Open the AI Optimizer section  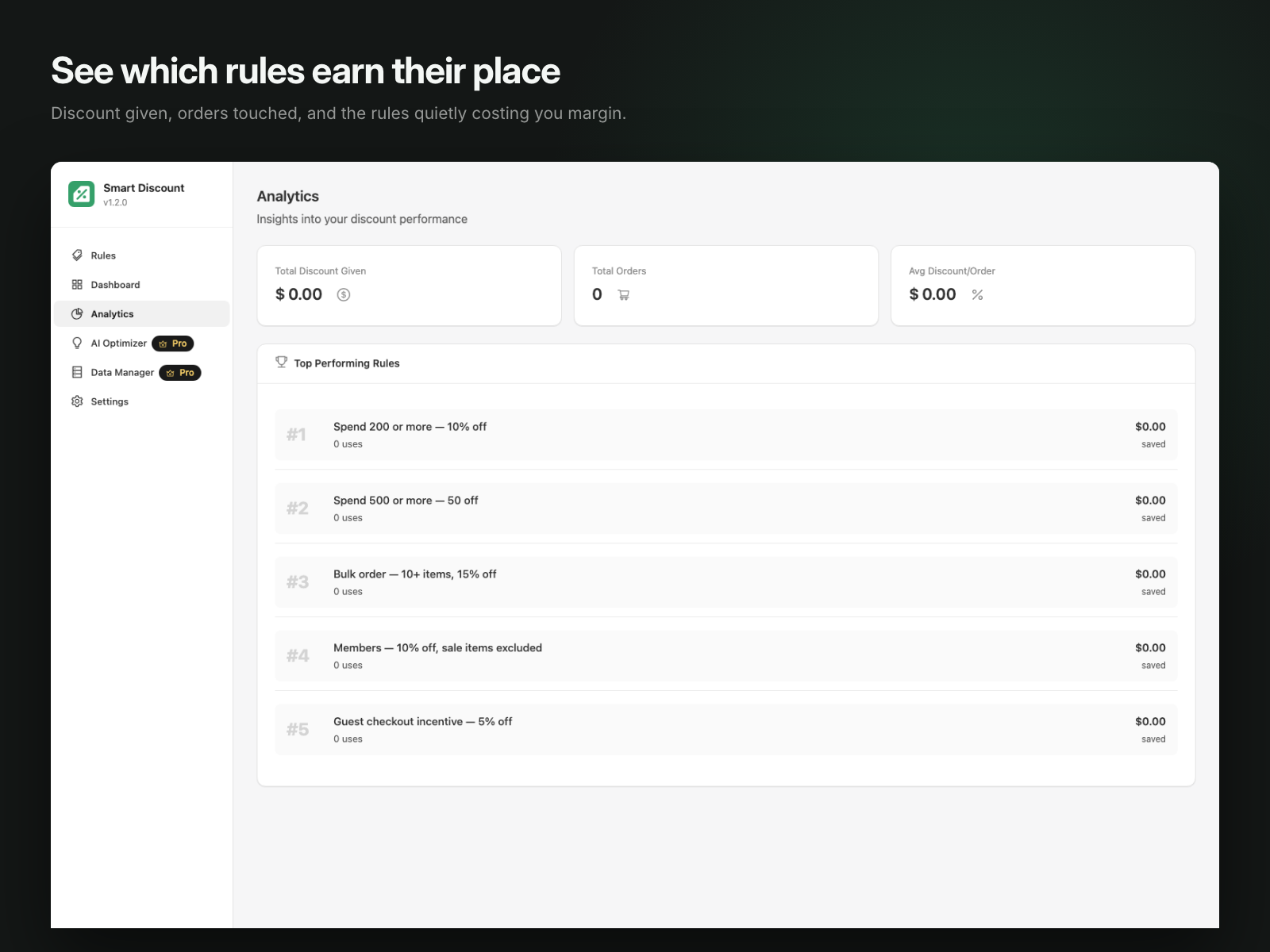pyautogui.click(x=142, y=344)
